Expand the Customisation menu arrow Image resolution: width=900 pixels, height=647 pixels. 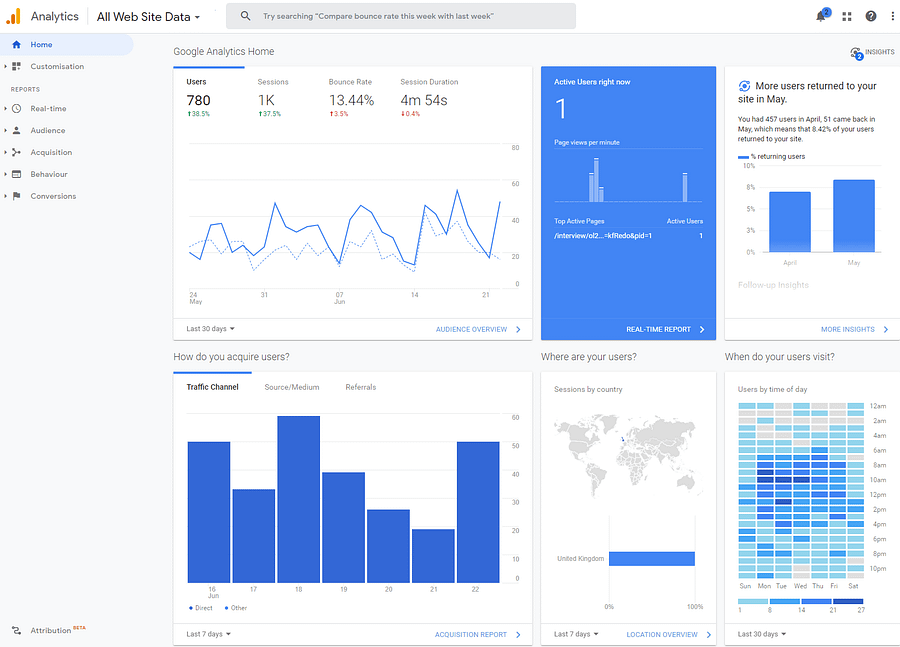tap(5, 67)
